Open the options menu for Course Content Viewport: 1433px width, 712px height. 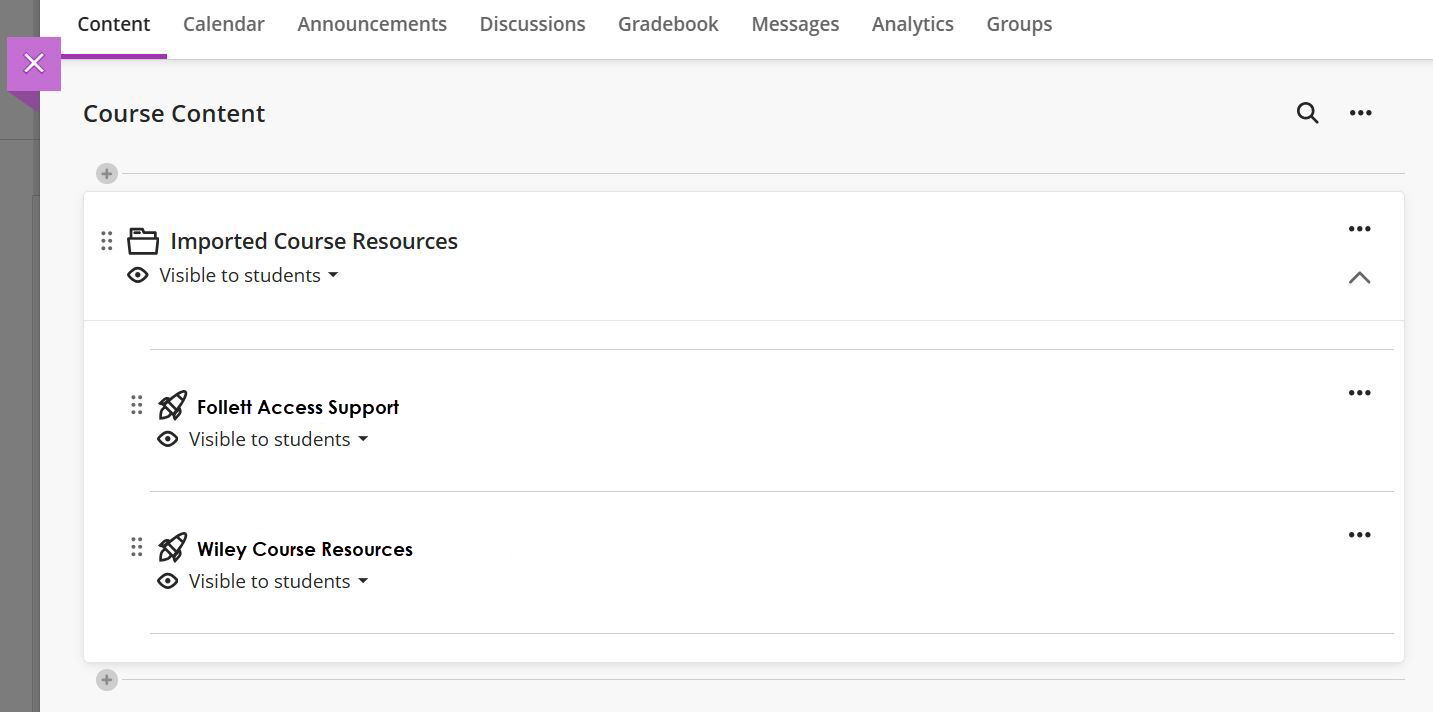[x=1360, y=113]
